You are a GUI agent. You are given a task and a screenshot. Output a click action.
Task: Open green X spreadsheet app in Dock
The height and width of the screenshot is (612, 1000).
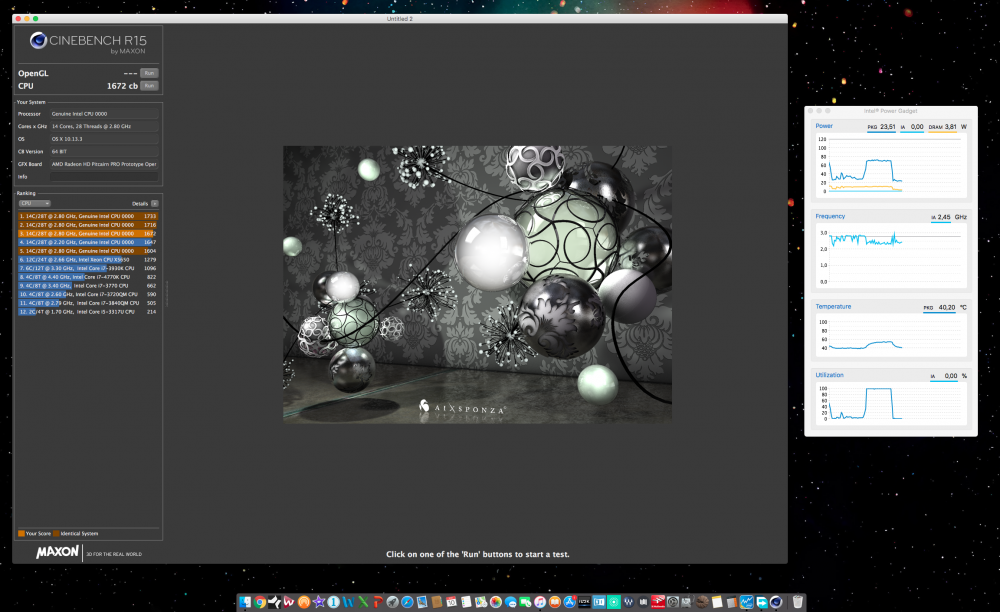pos(363,602)
